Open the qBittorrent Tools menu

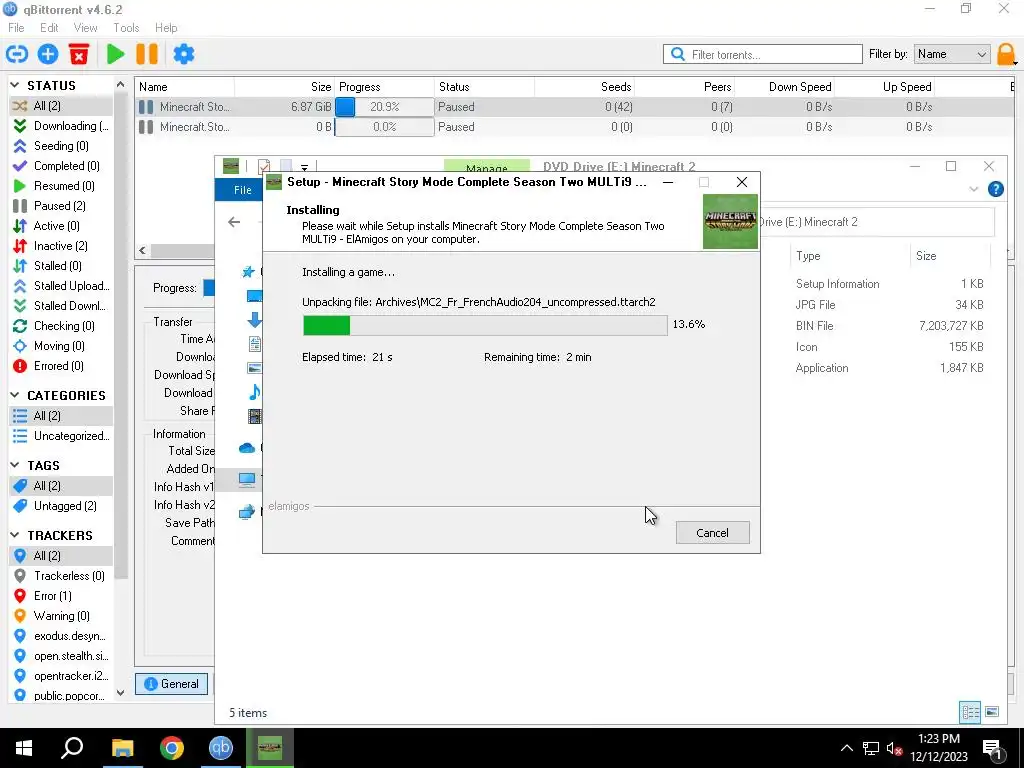[x=126, y=28]
